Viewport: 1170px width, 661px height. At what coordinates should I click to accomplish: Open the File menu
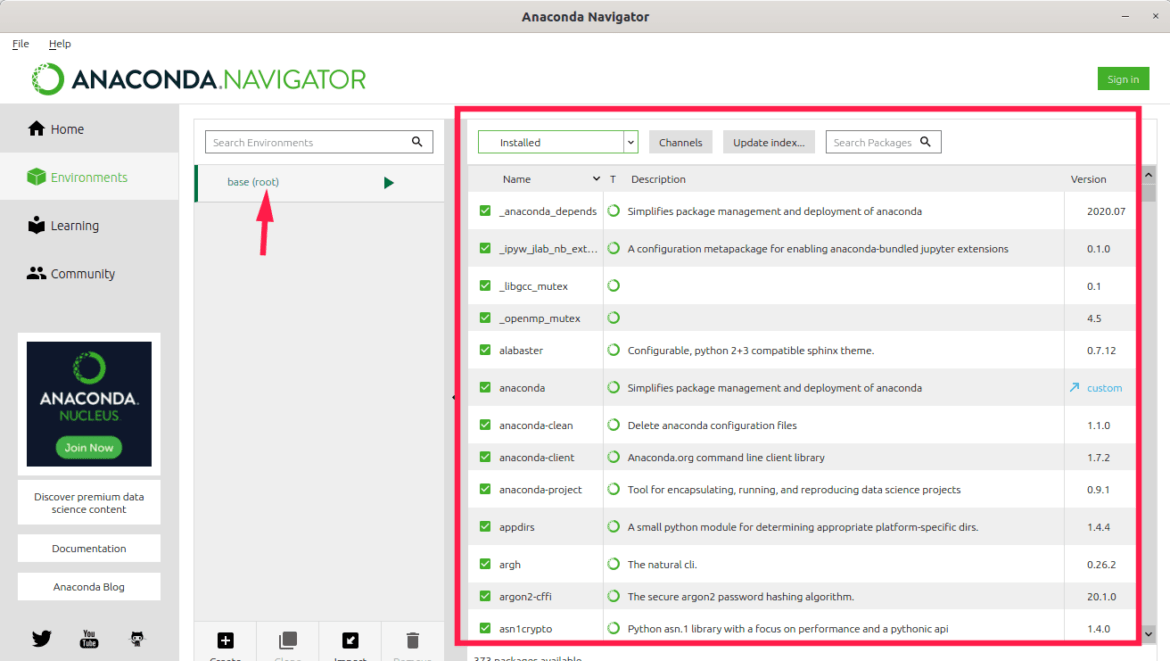(20, 43)
